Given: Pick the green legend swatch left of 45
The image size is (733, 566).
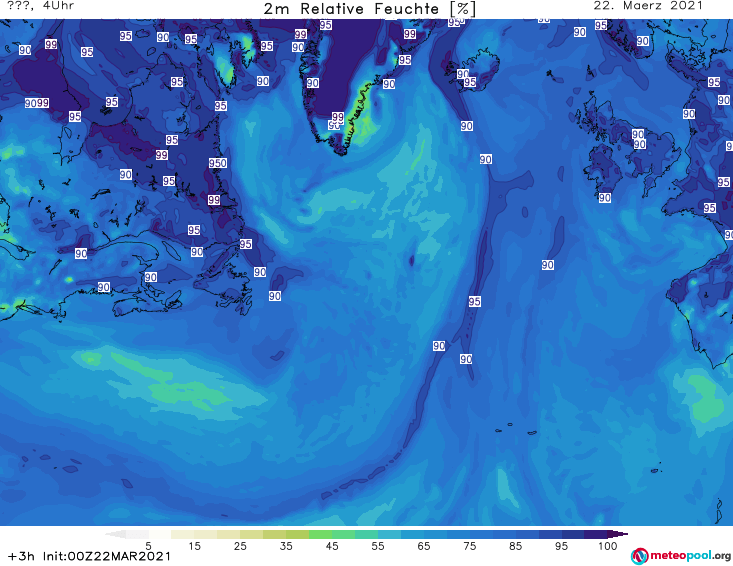Looking at the screenshot, I should click(x=320, y=534).
